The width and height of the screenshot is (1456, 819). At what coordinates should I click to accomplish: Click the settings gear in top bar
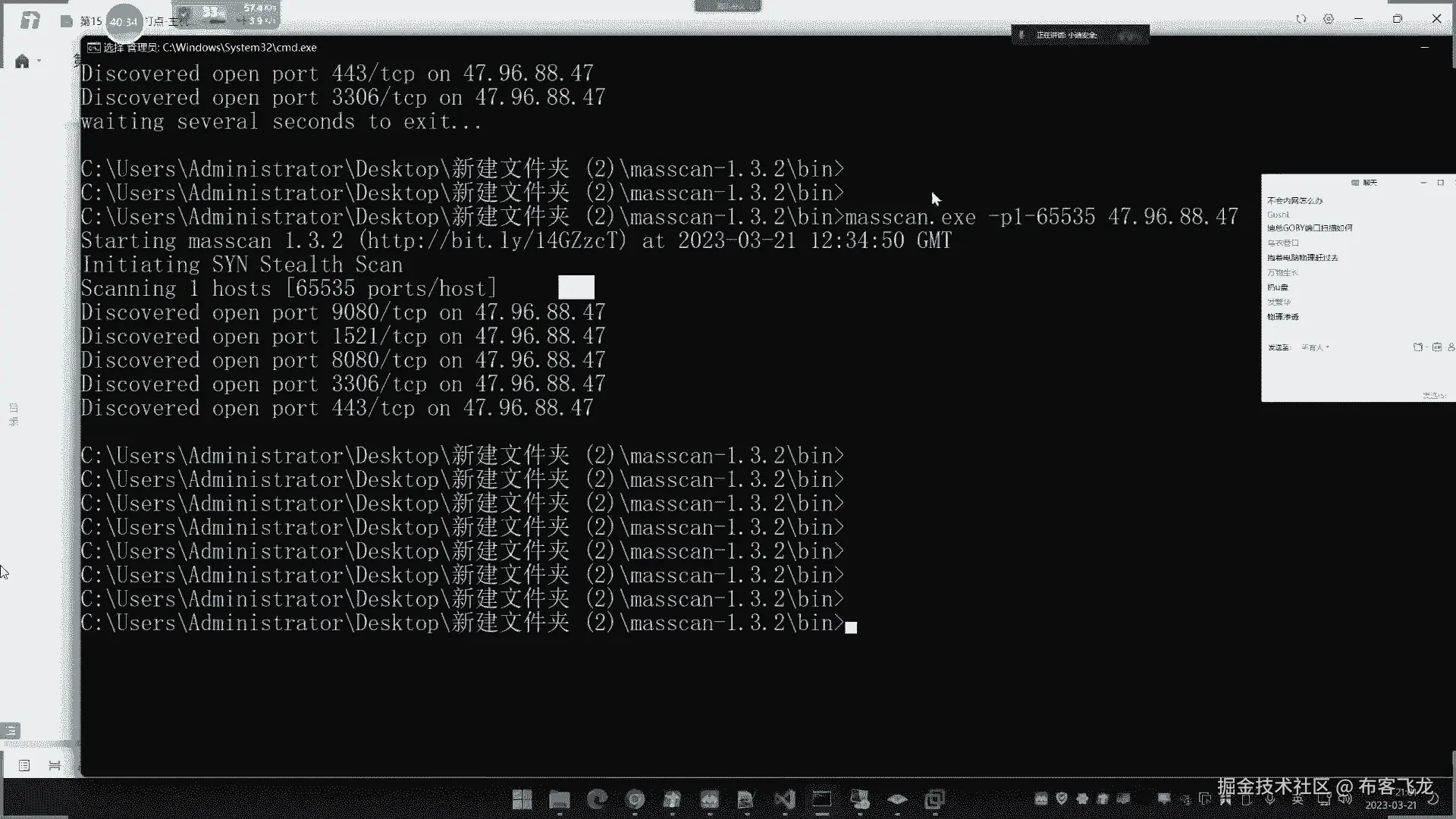tap(1329, 19)
